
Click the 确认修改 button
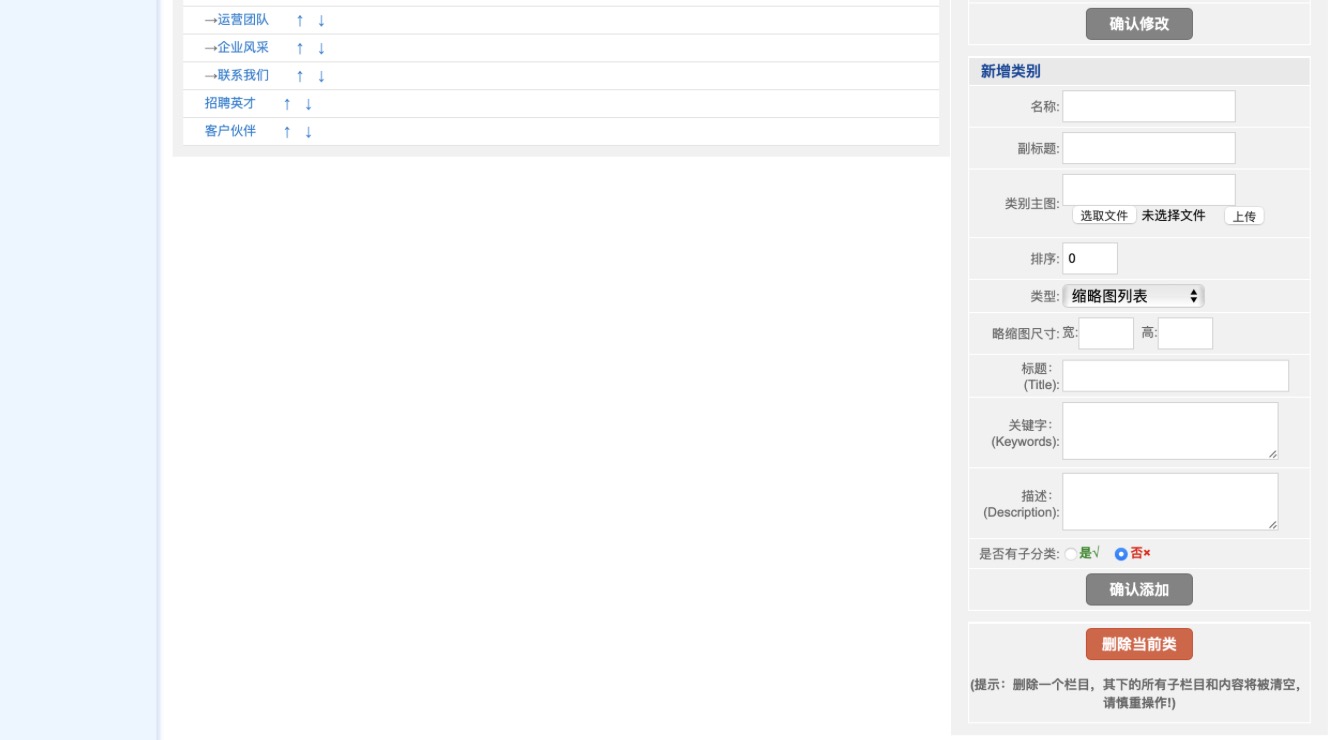pos(1139,24)
